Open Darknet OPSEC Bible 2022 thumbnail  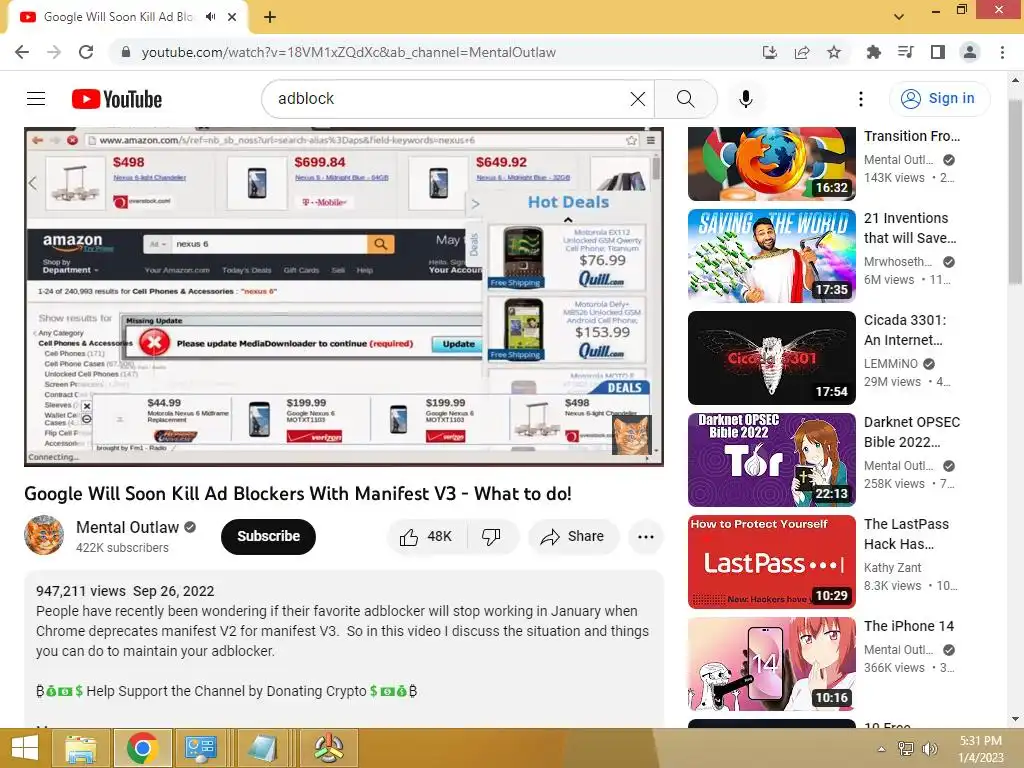pyautogui.click(x=772, y=460)
